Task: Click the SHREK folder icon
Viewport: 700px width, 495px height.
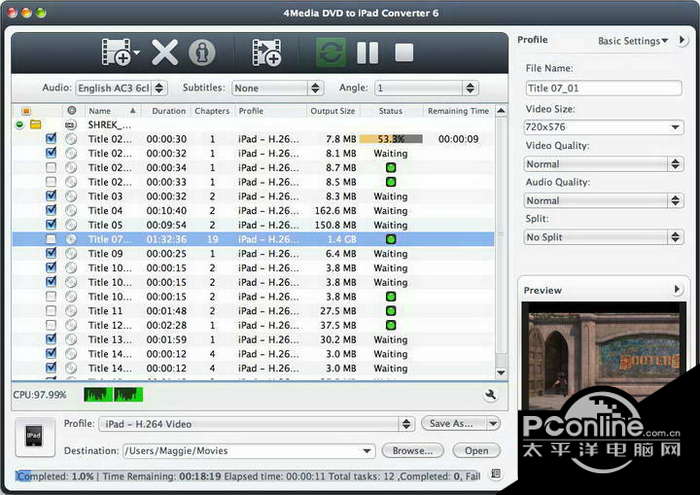Action: (x=36, y=124)
